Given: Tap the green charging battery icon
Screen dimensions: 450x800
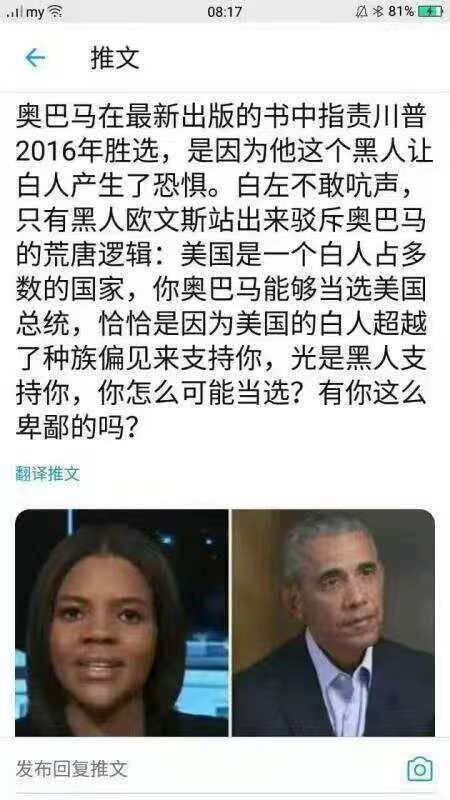Looking at the screenshot, I should tap(431, 12).
